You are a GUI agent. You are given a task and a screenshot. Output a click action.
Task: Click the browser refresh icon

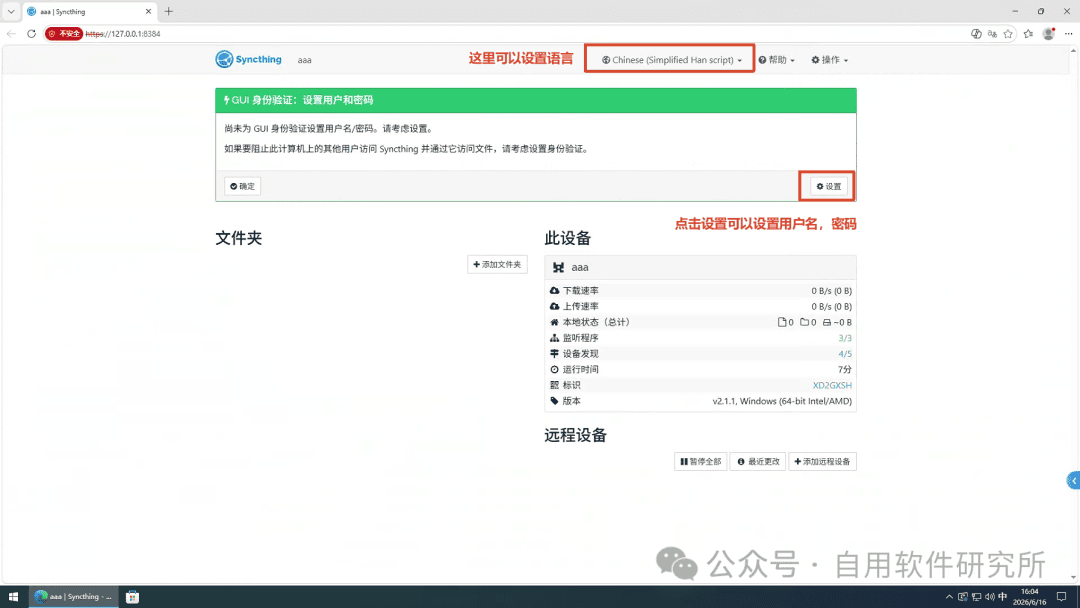point(31,34)
